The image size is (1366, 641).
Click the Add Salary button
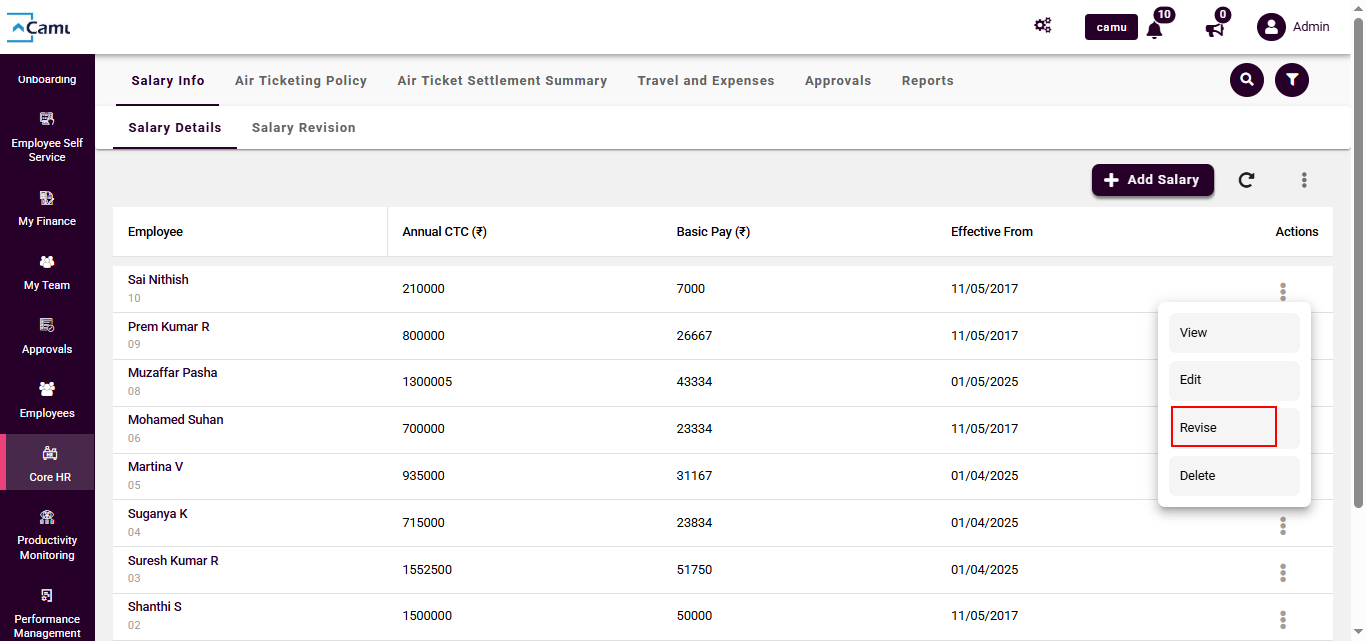[x=1152, y=180]
